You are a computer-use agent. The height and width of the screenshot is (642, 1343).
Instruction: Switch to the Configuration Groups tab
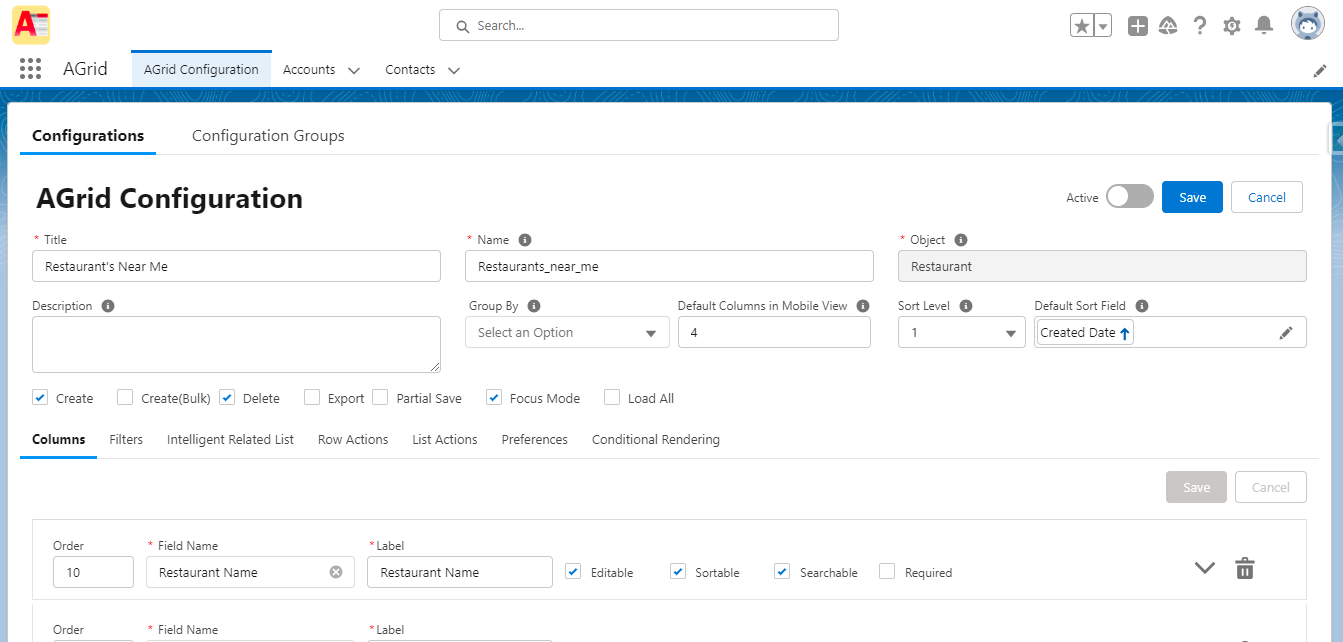click(268, 136)
